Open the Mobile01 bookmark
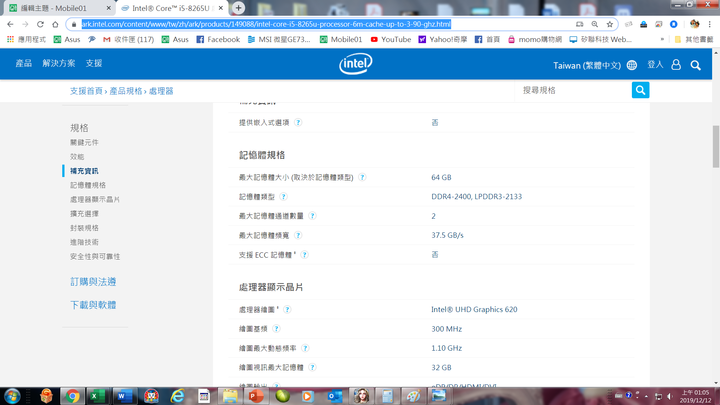Image resolution: width=720 pixels, height=405 pixels. [x=341, y=39]
